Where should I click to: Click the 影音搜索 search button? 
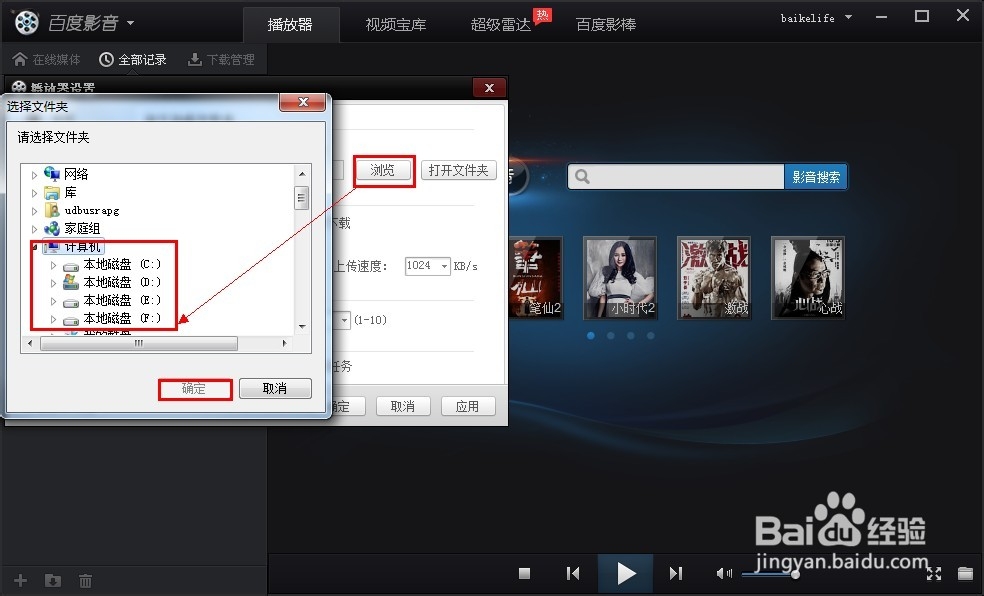[x=816, y=177]
